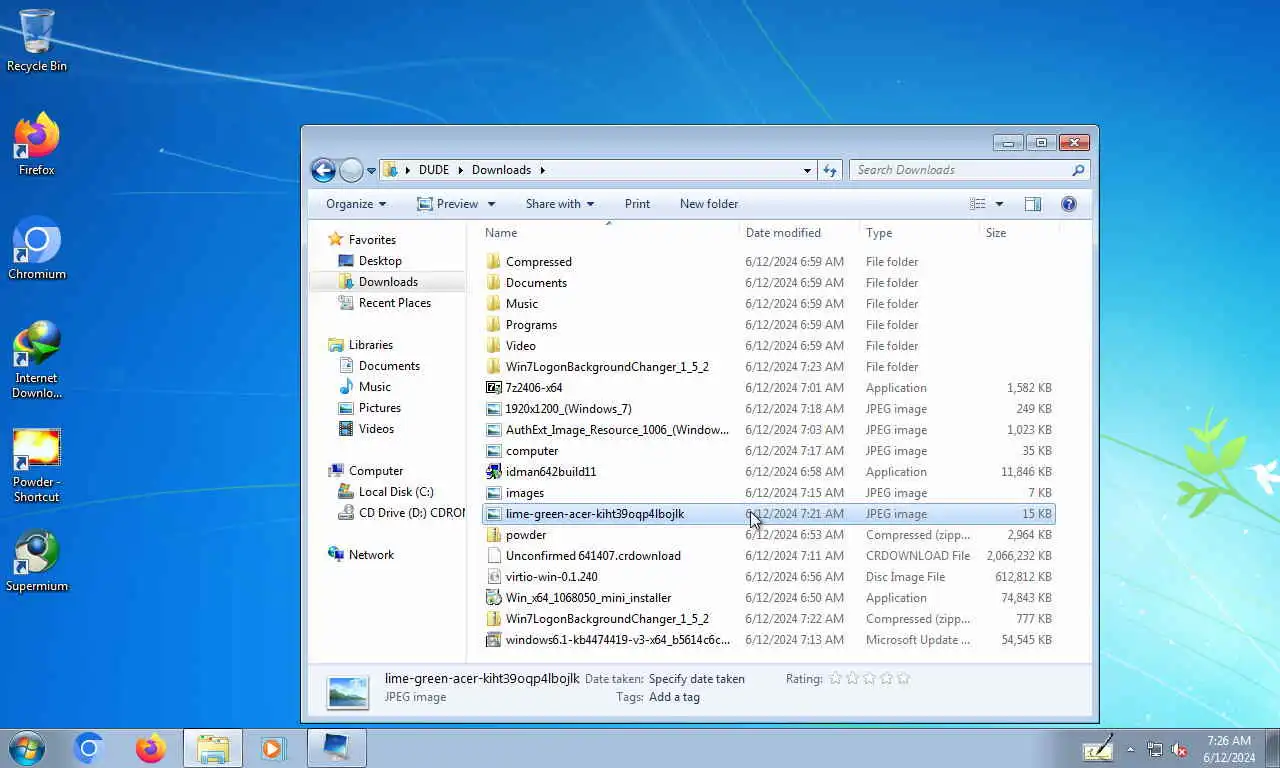The image size is (1280, 768).
Task: Click the Print toolbar button
Action: point(637,204)
